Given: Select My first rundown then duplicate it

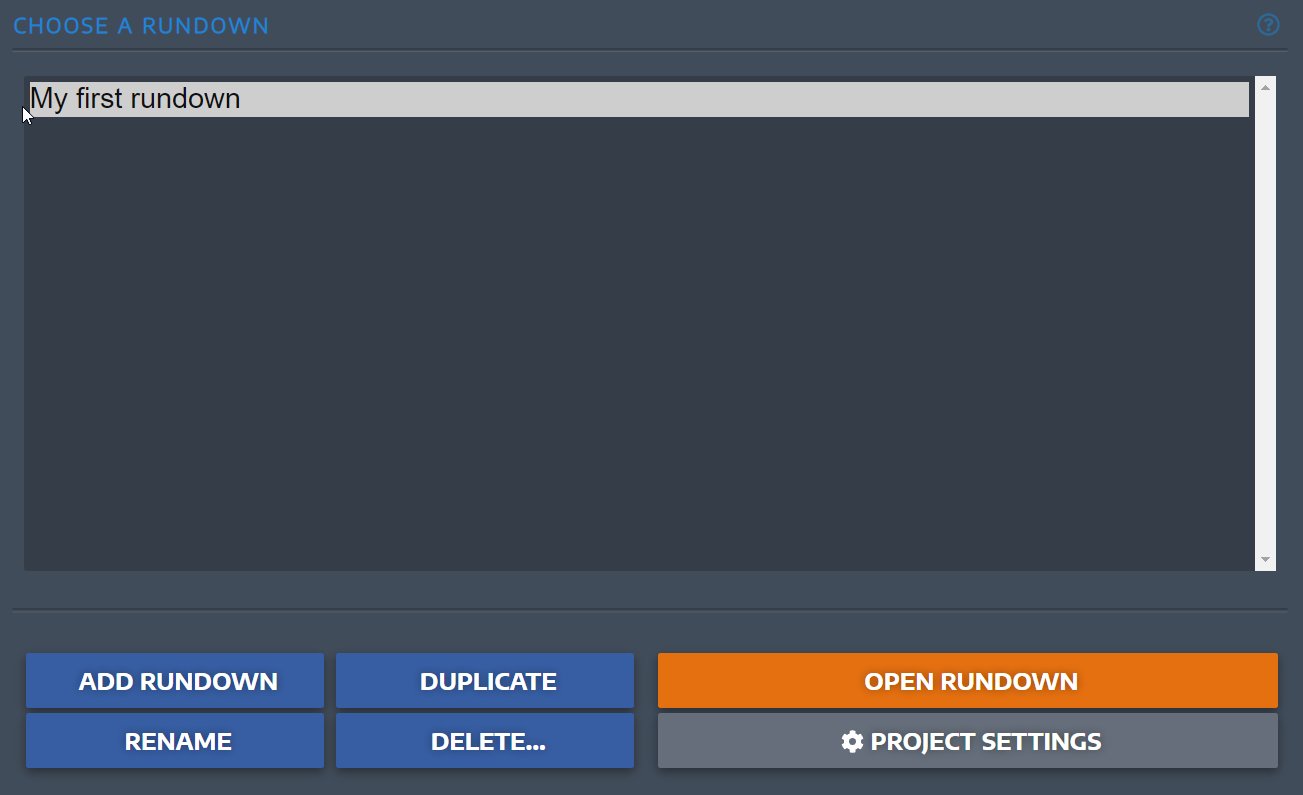Looking at the screenshot, I should (485, 680).
